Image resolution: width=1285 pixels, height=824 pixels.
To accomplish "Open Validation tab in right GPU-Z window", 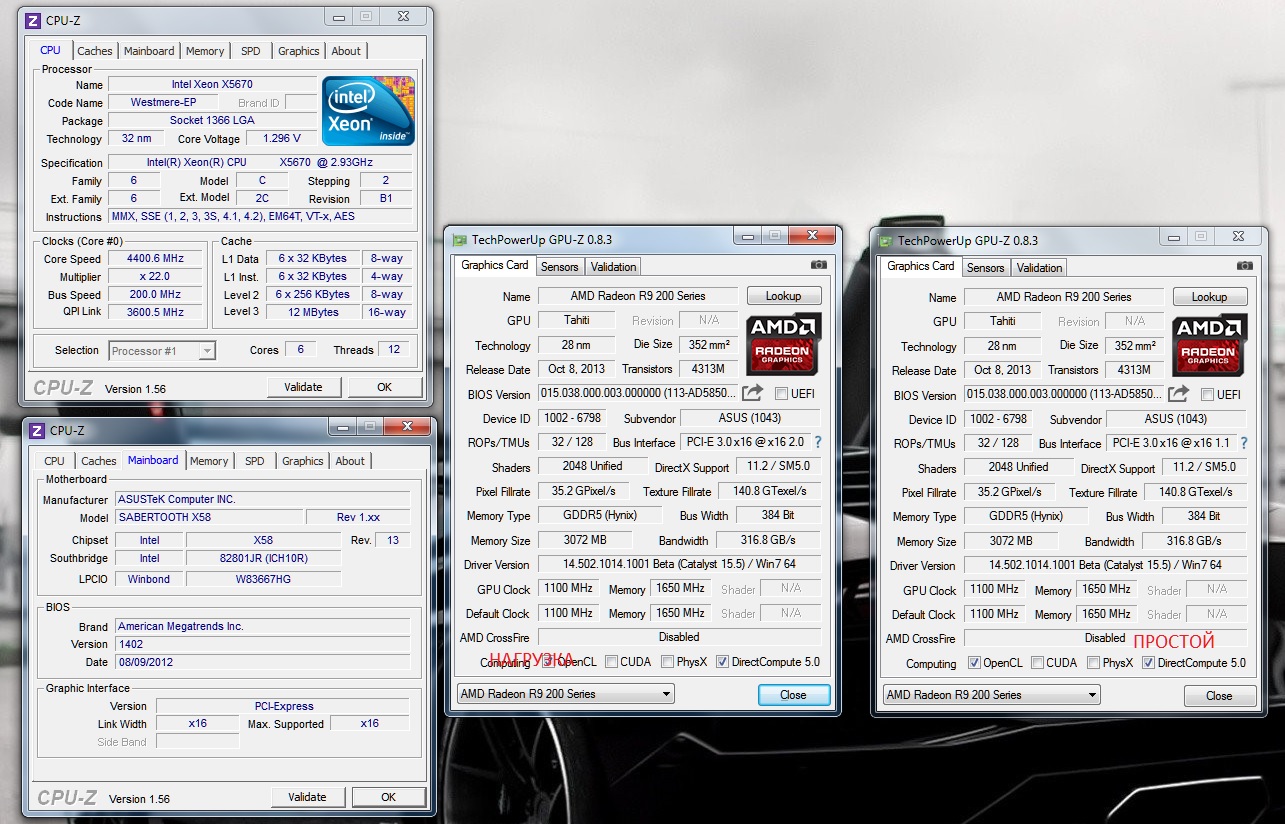I will click(1039, 268).
